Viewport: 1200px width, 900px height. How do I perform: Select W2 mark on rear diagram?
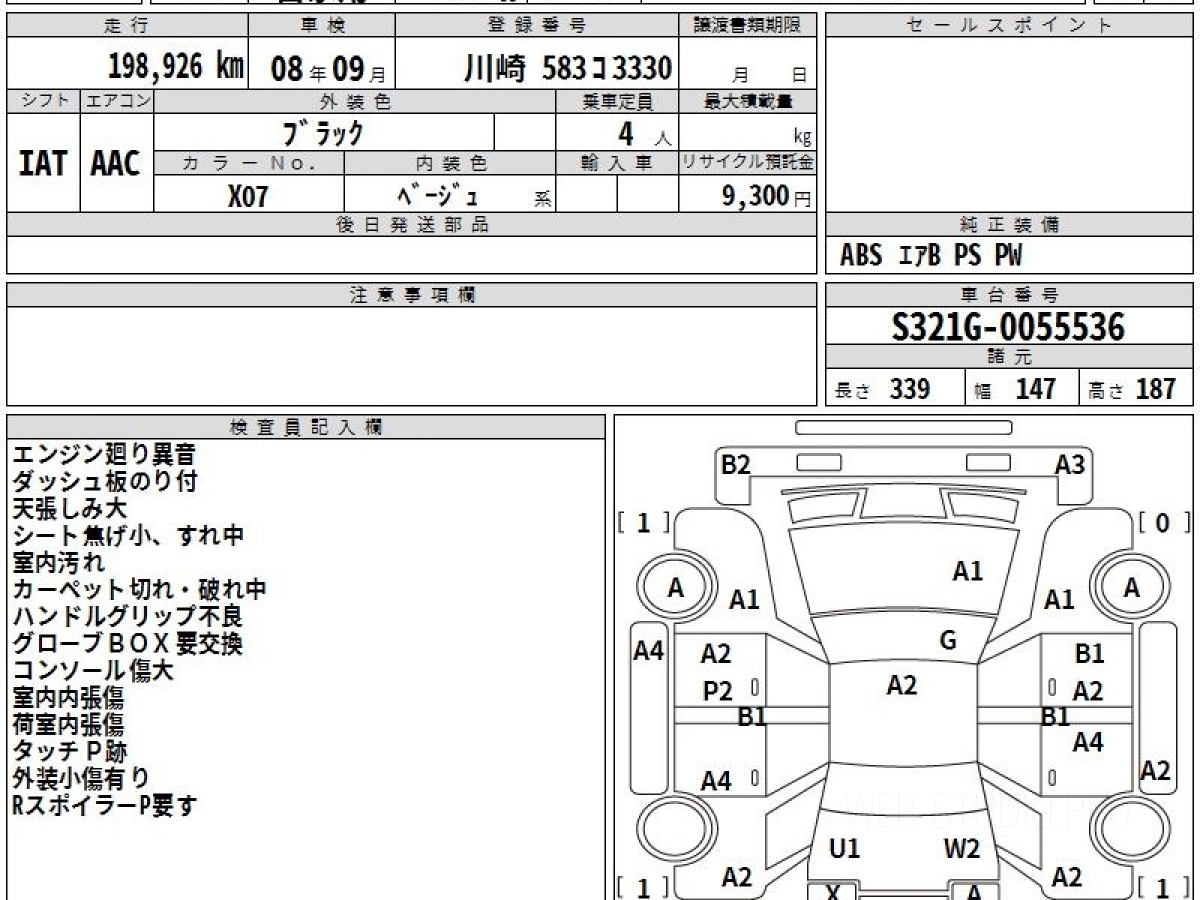962,849
